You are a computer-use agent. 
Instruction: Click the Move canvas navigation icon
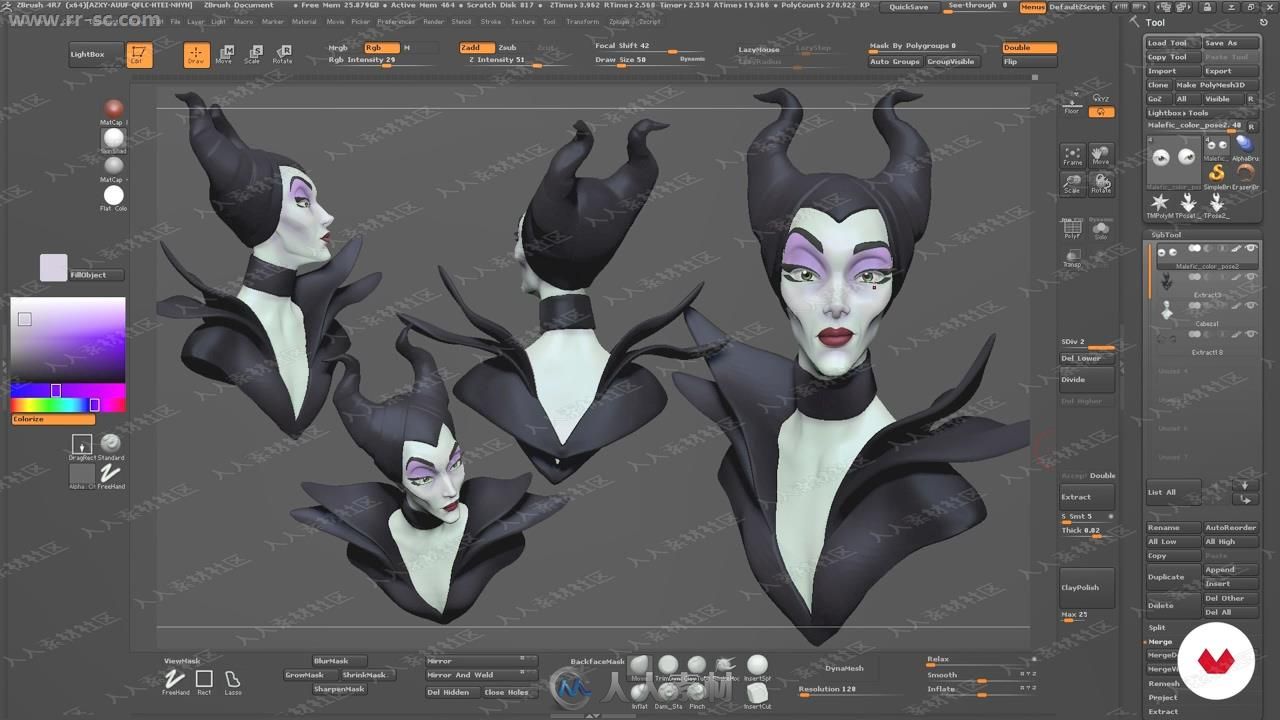pyautogui.click(x=1101, y=156)
